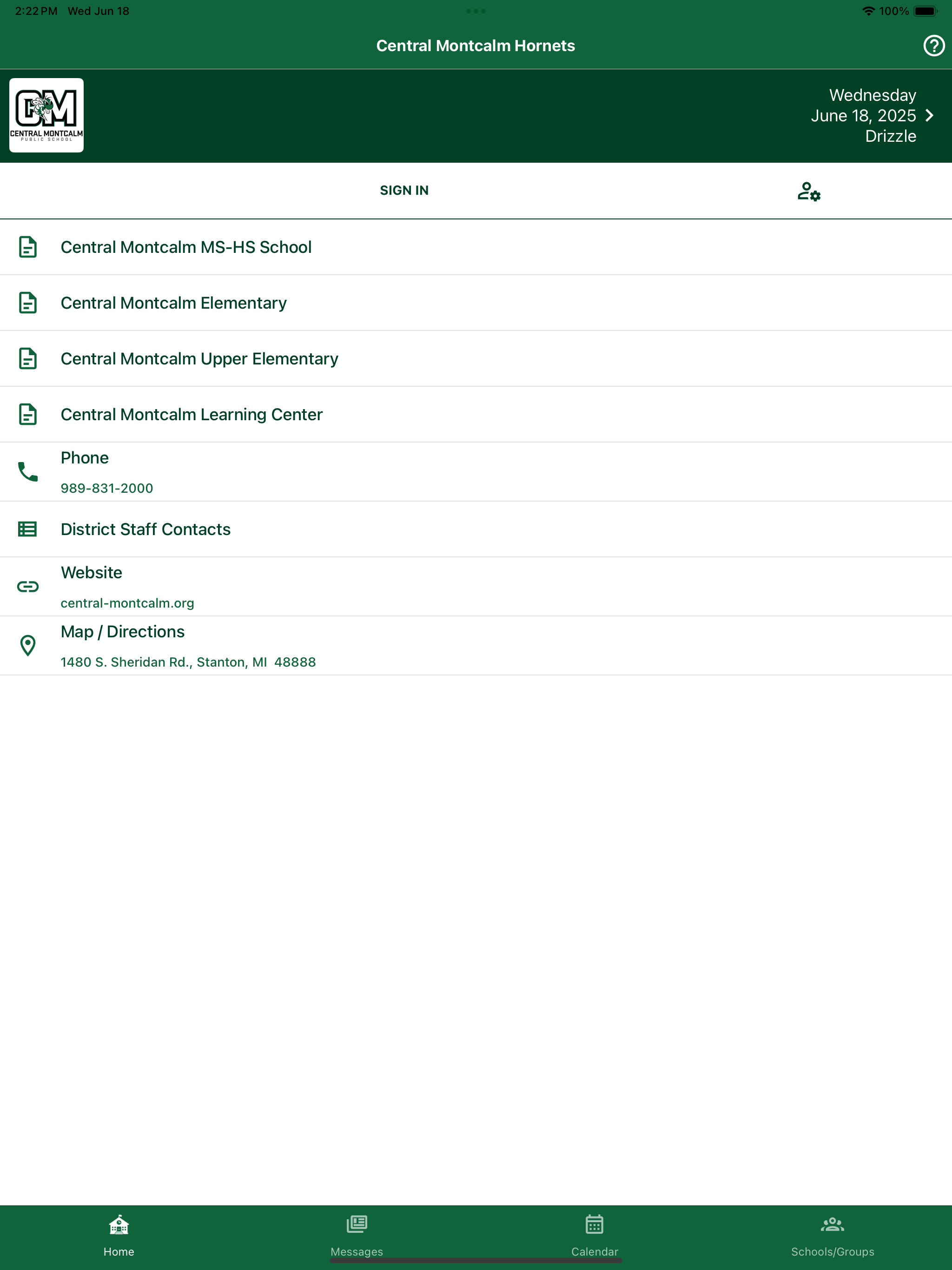Switch to the Schools/Groups tab
The height and width of the screenshot is (1270, 952).
click(x=833, y=1236)
